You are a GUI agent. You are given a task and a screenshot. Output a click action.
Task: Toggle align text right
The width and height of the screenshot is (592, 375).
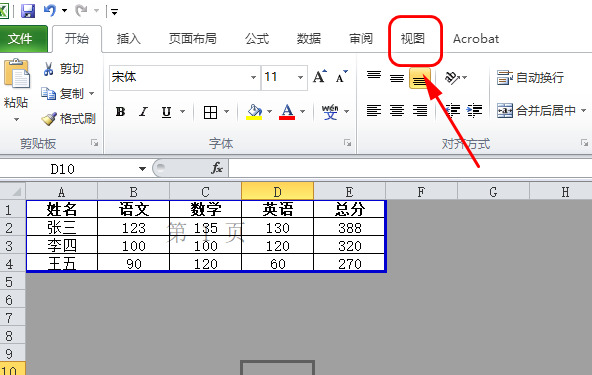pos(419,111)
